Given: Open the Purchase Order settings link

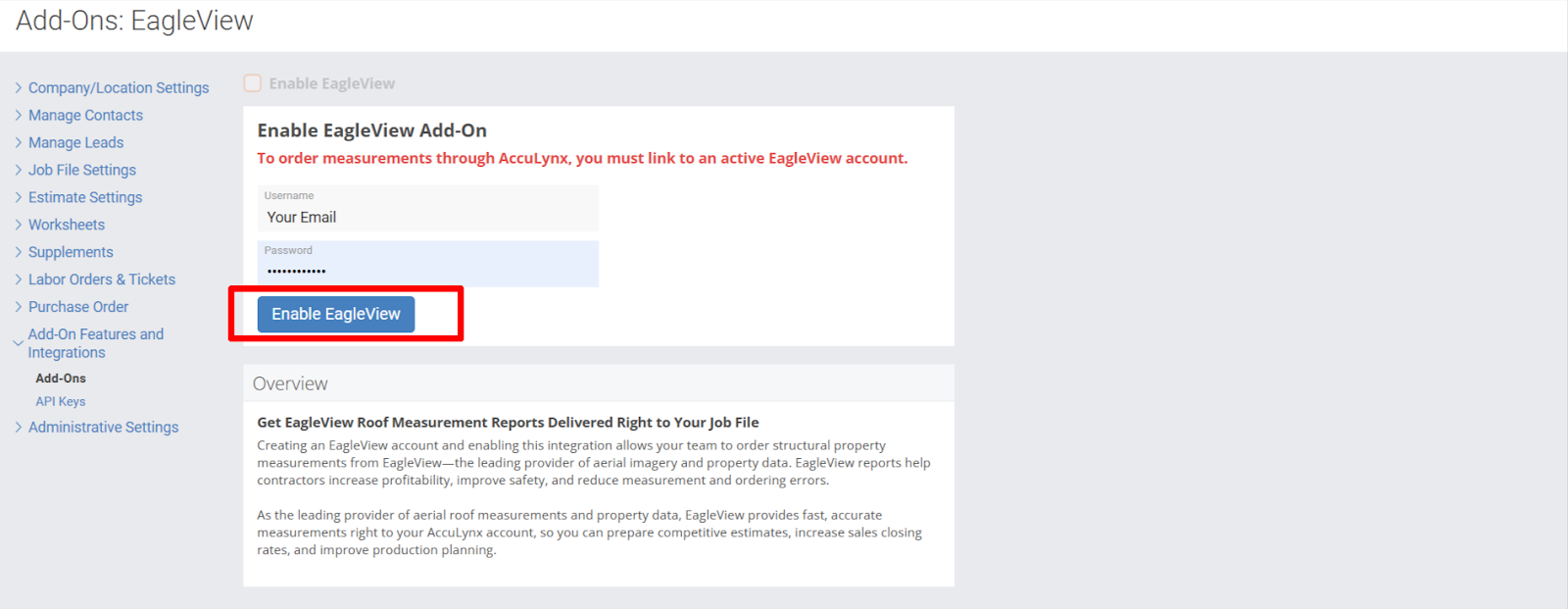Looking at the screenshot, I should coord(78,307).
